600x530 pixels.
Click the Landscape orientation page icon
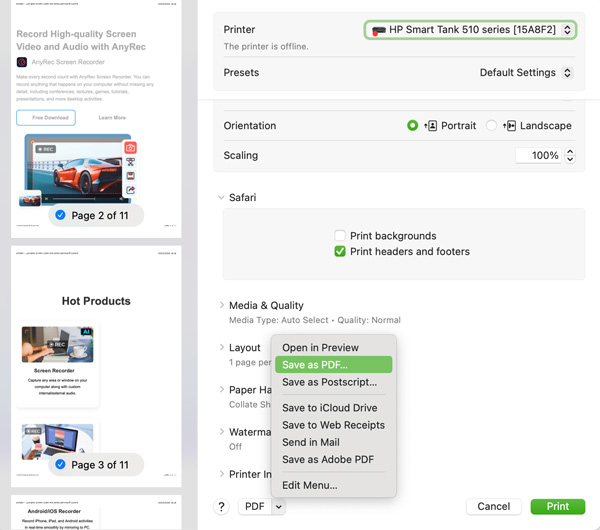click(x=510, y=126)
